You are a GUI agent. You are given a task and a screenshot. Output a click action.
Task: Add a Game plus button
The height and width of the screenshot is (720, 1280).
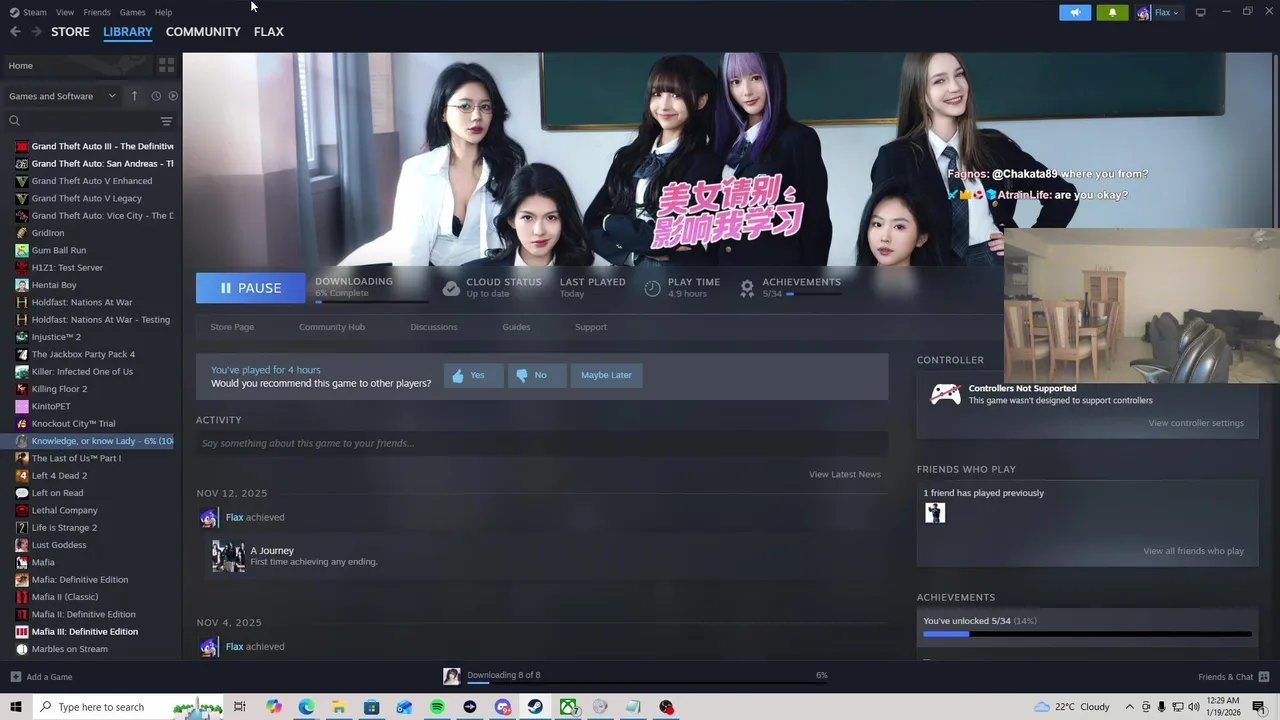click(41, 677)
